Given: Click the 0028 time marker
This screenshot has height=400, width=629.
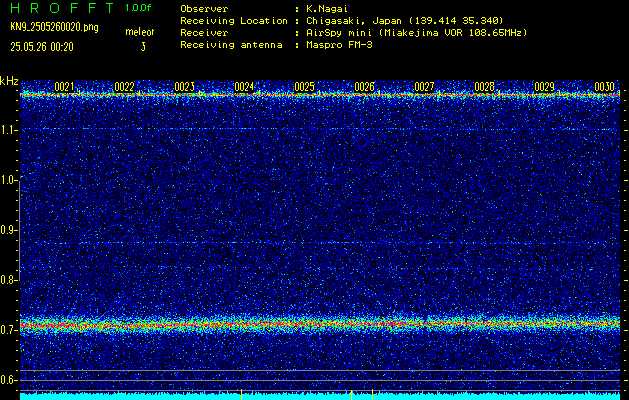Looking at the screenshot, I should [485, 87].
